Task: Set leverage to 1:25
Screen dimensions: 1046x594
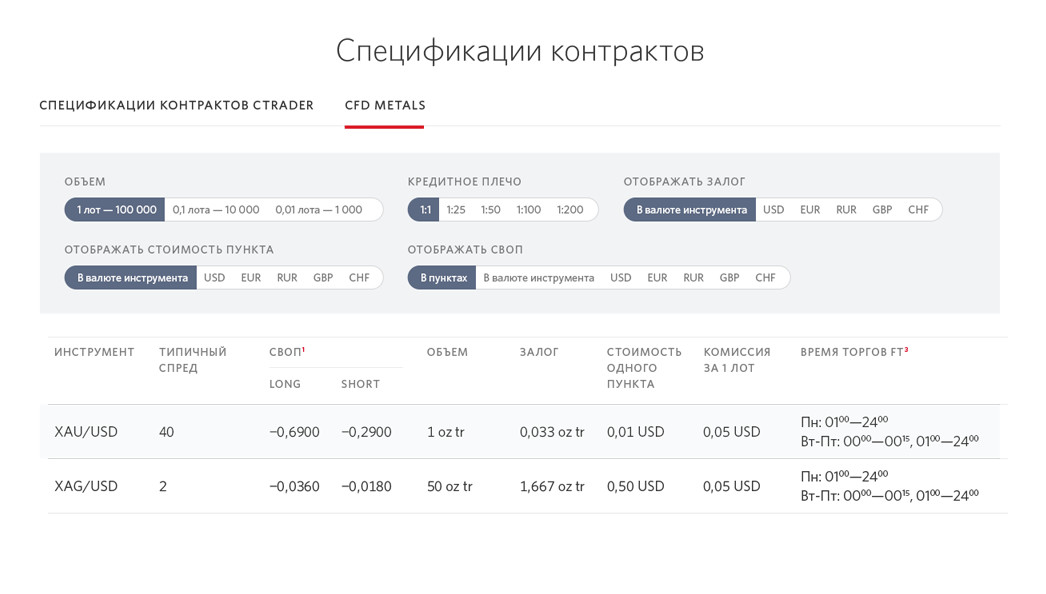Action: [456, 210]
